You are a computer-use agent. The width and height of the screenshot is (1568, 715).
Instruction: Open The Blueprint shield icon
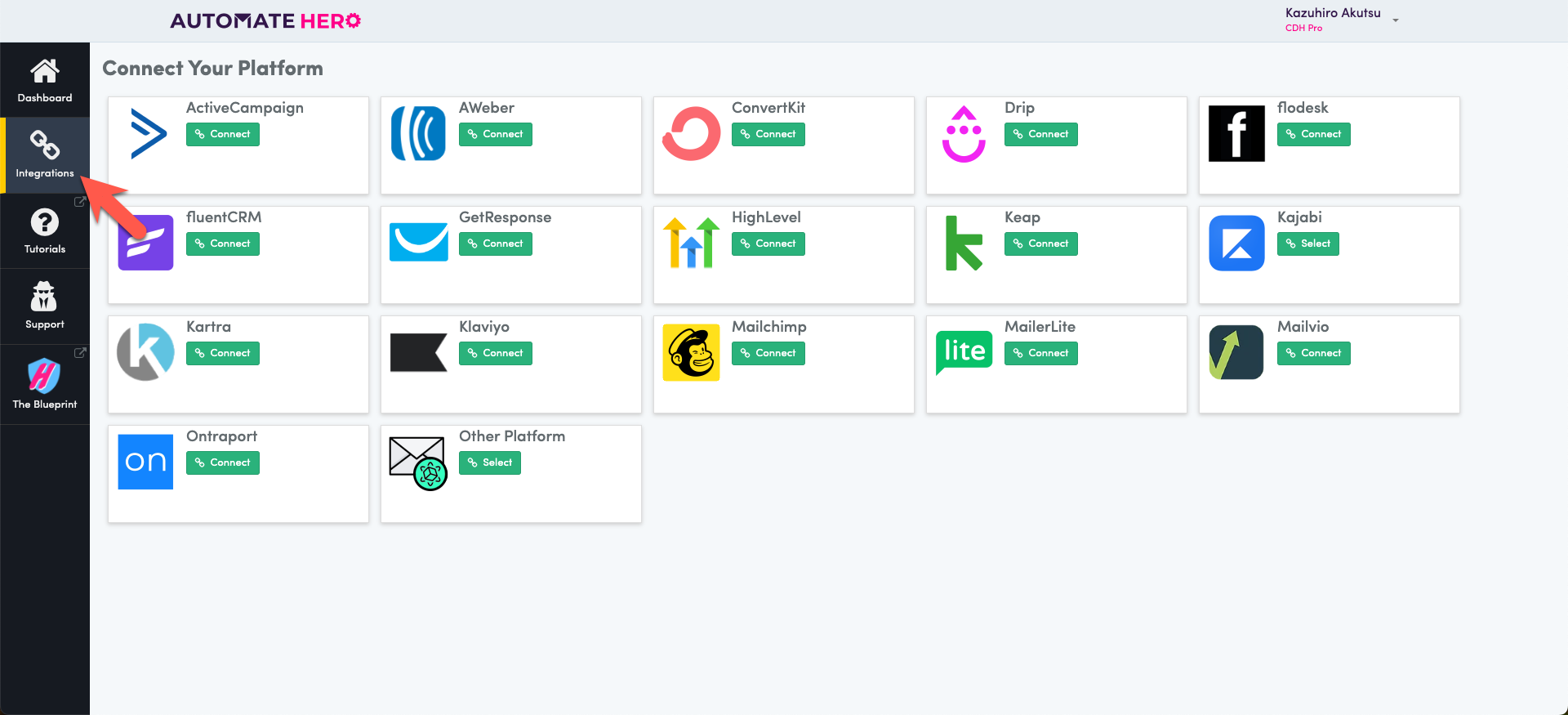coord(44,376)
